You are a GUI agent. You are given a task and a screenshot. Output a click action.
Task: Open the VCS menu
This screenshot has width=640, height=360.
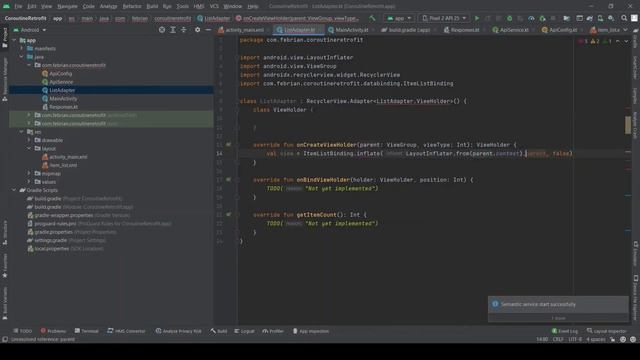214,7
